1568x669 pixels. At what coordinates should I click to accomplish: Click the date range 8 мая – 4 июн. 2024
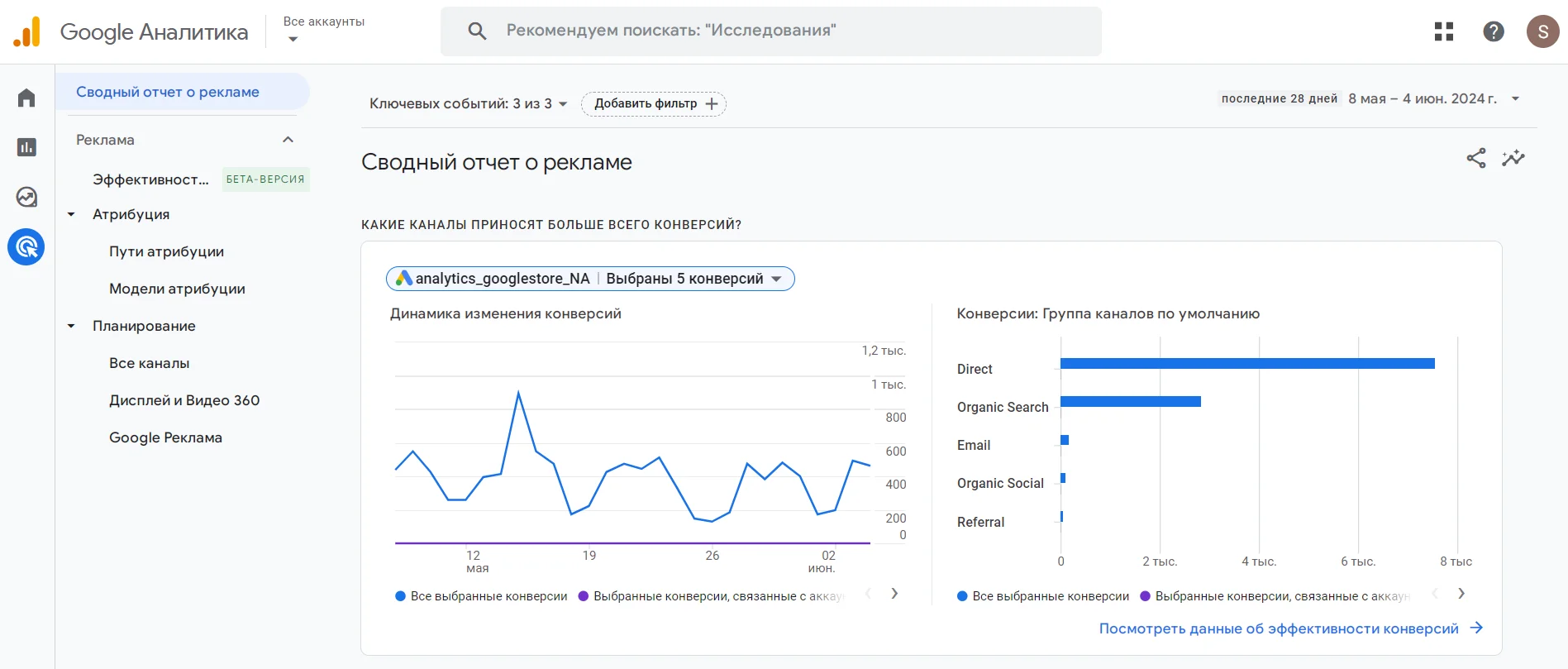pos(1423,98)
